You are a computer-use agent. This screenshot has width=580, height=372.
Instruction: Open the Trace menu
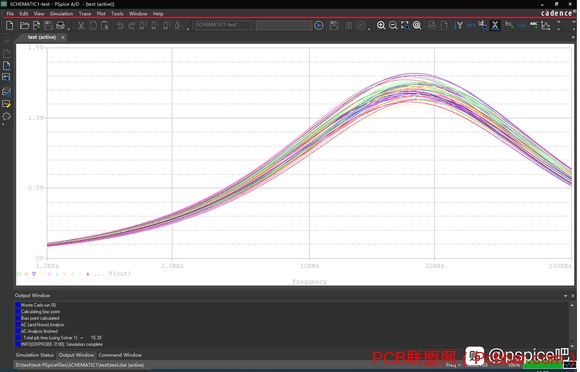(x=85, y=14)
